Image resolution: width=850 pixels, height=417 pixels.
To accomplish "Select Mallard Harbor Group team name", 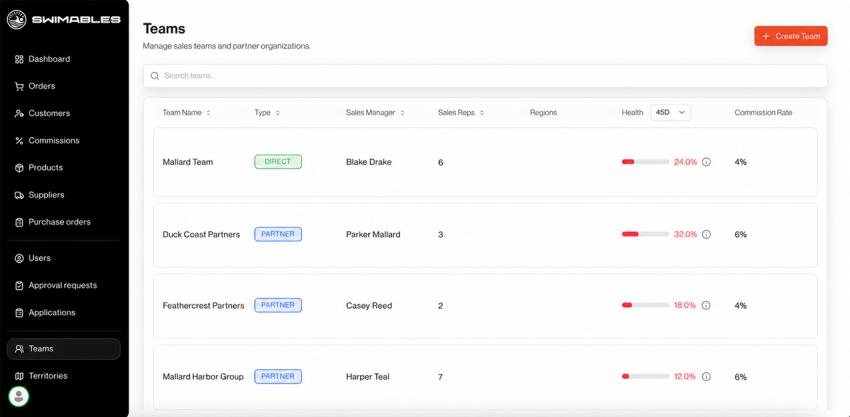I will click(203, 376).
